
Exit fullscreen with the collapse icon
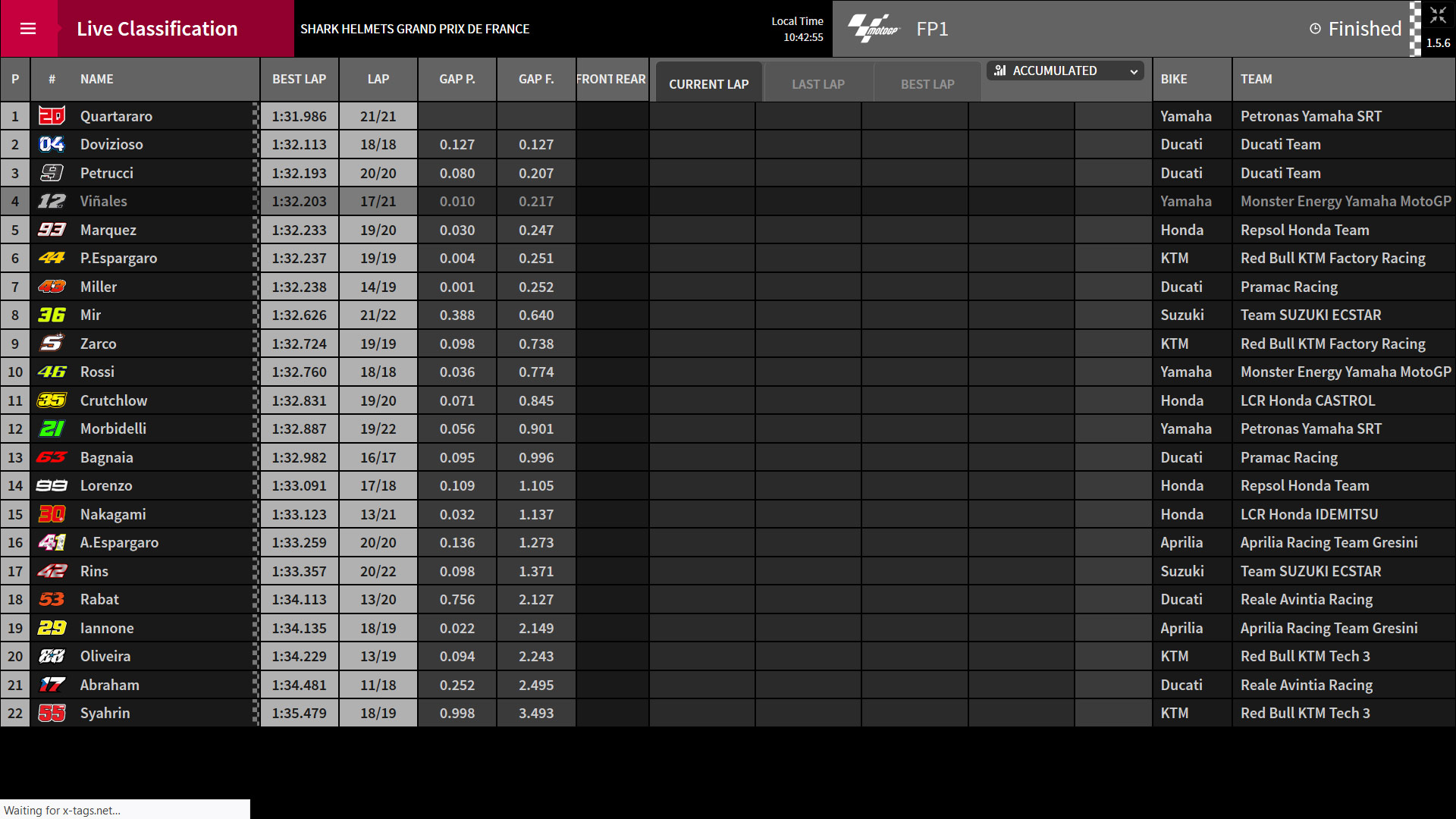[1438, 15]
